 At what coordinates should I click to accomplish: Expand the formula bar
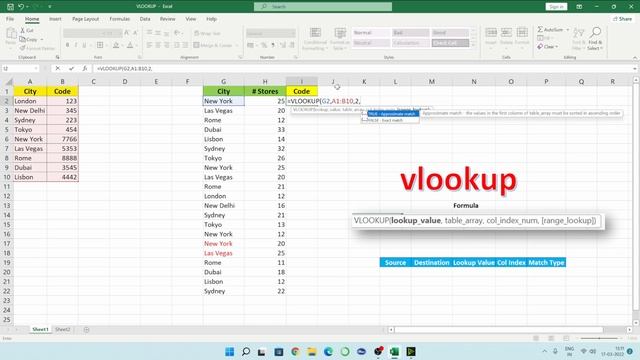[635, 69]
